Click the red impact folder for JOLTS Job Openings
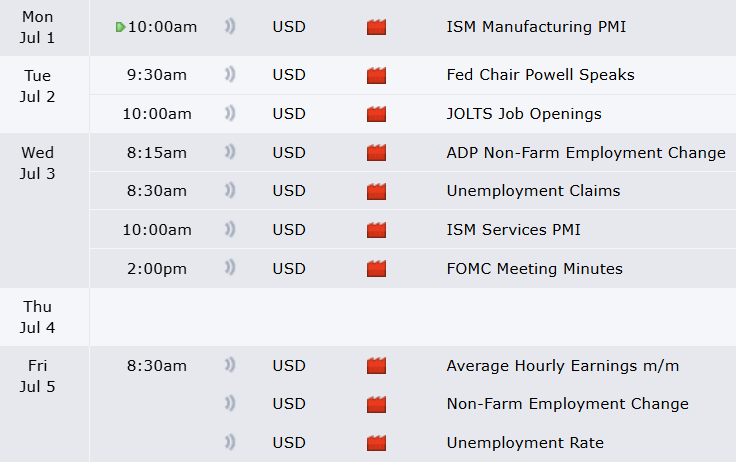736x462 pixels. (376, 114)
